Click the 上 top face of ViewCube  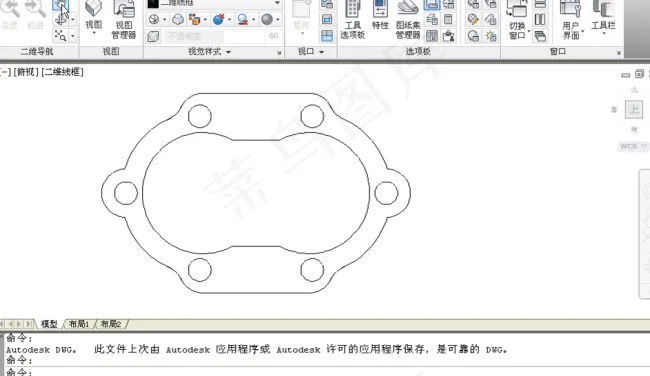(634, 110)
